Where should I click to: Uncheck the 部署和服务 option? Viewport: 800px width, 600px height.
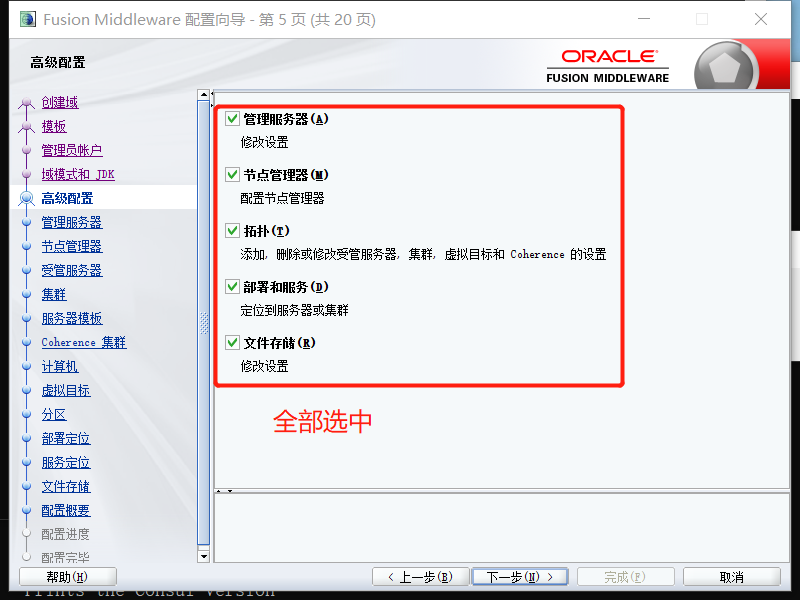232,286
